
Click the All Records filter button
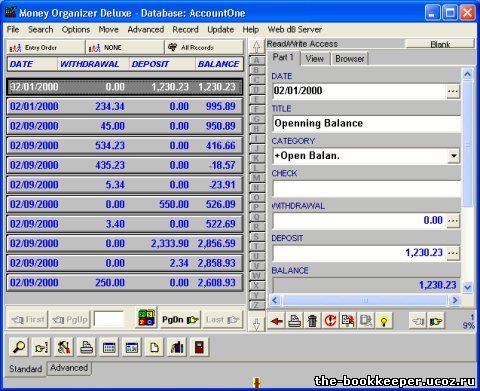point(204,48)
